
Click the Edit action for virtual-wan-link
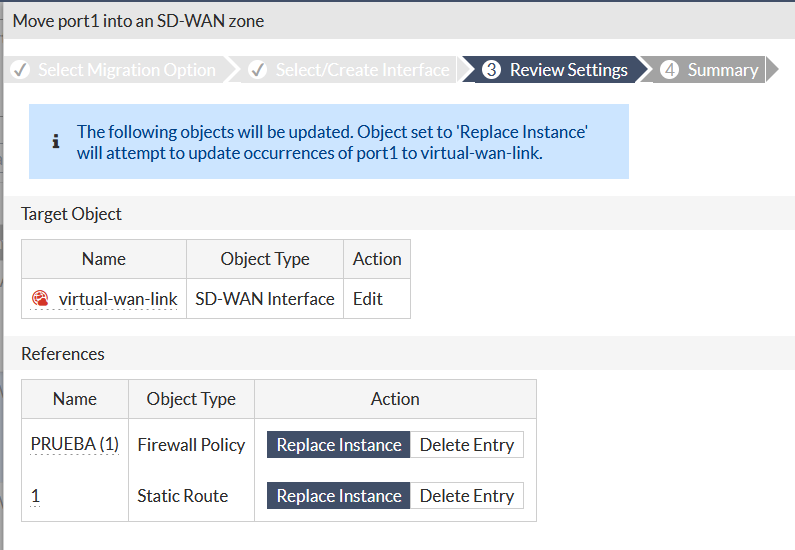[368, 299]
